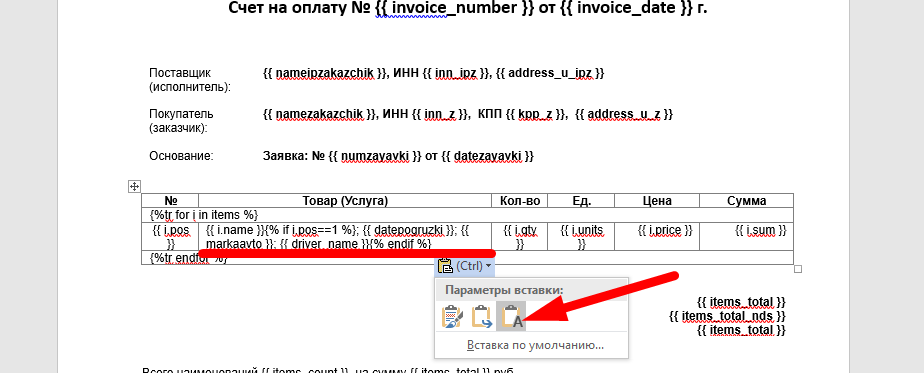This screenshot has height=373, width=924.
Task: Choose Keep Text Only paste option
Action: 511,316
